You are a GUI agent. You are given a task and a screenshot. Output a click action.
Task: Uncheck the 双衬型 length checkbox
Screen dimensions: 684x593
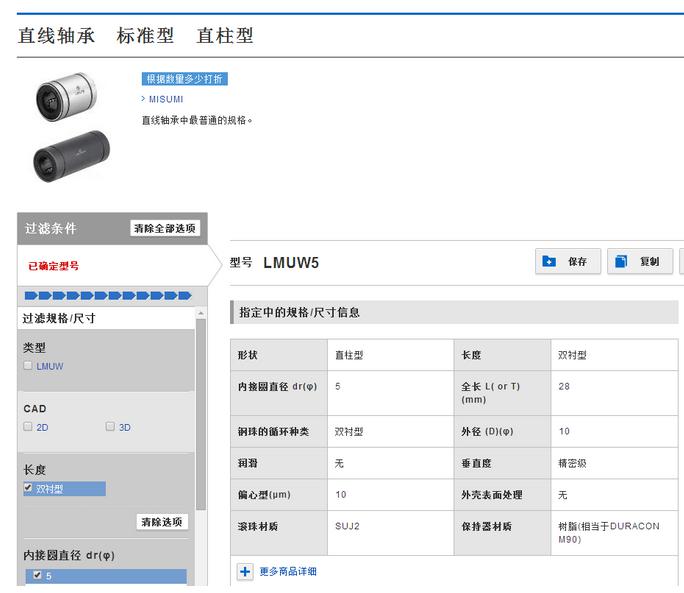click(28, 489)
